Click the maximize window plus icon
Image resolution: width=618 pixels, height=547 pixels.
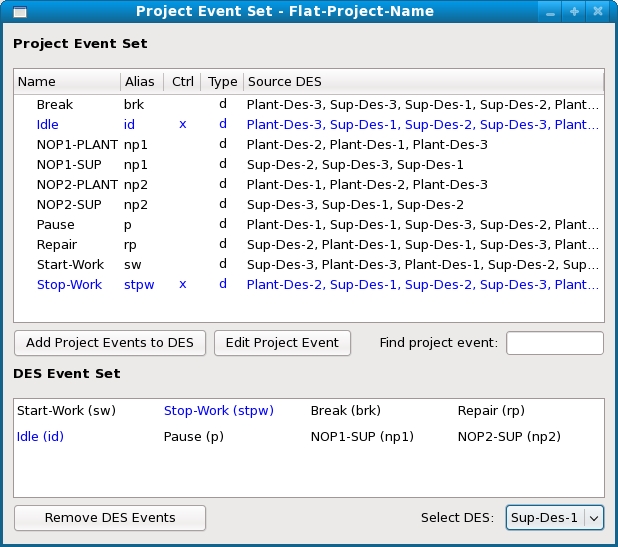click(574, 12)
